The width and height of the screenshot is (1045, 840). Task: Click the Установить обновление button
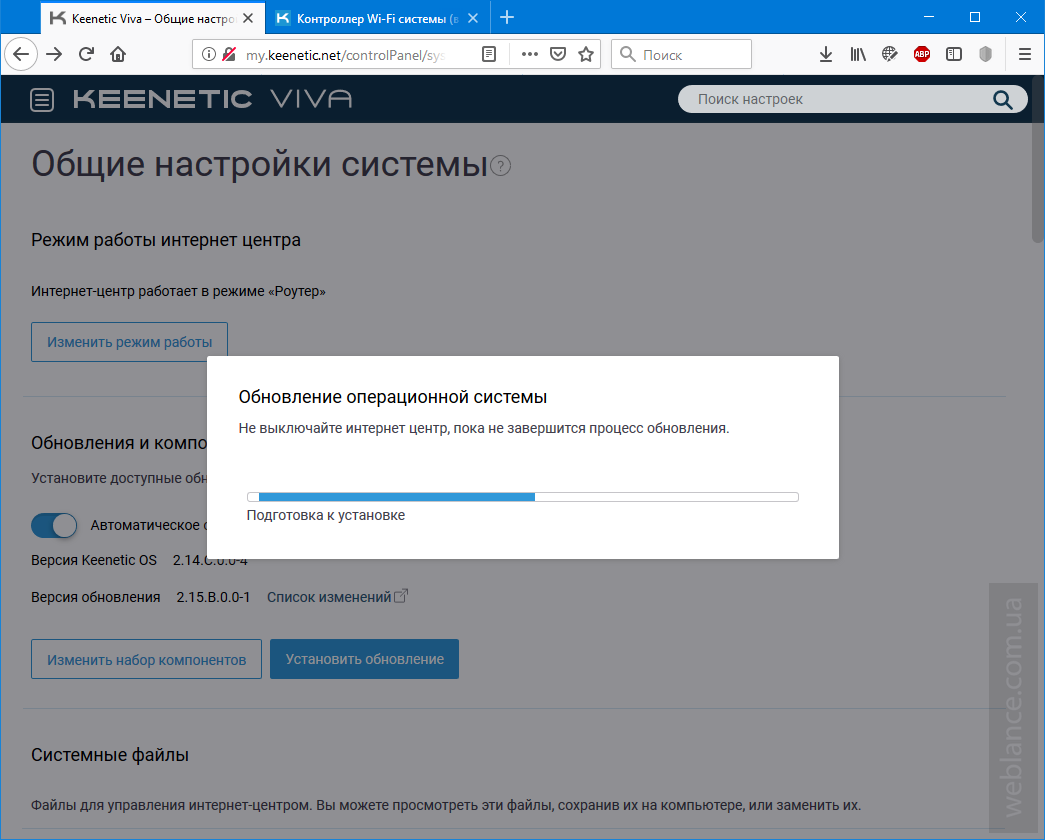tap(365, 659)
